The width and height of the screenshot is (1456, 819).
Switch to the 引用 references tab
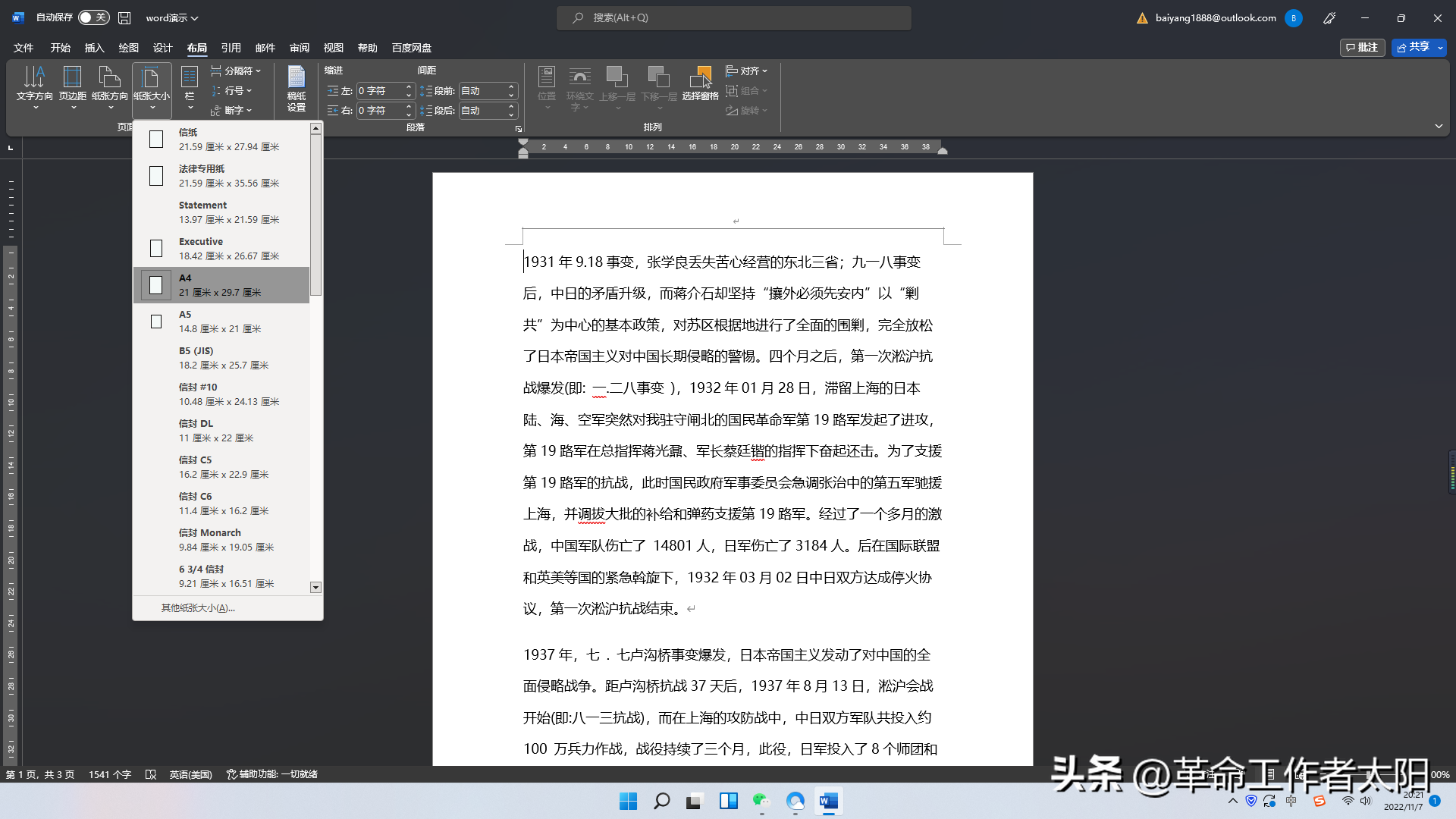coord(231,48)
